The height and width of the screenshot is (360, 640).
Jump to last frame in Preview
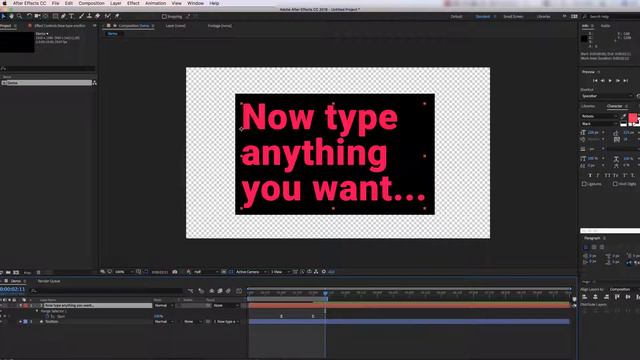coord(625,81)
